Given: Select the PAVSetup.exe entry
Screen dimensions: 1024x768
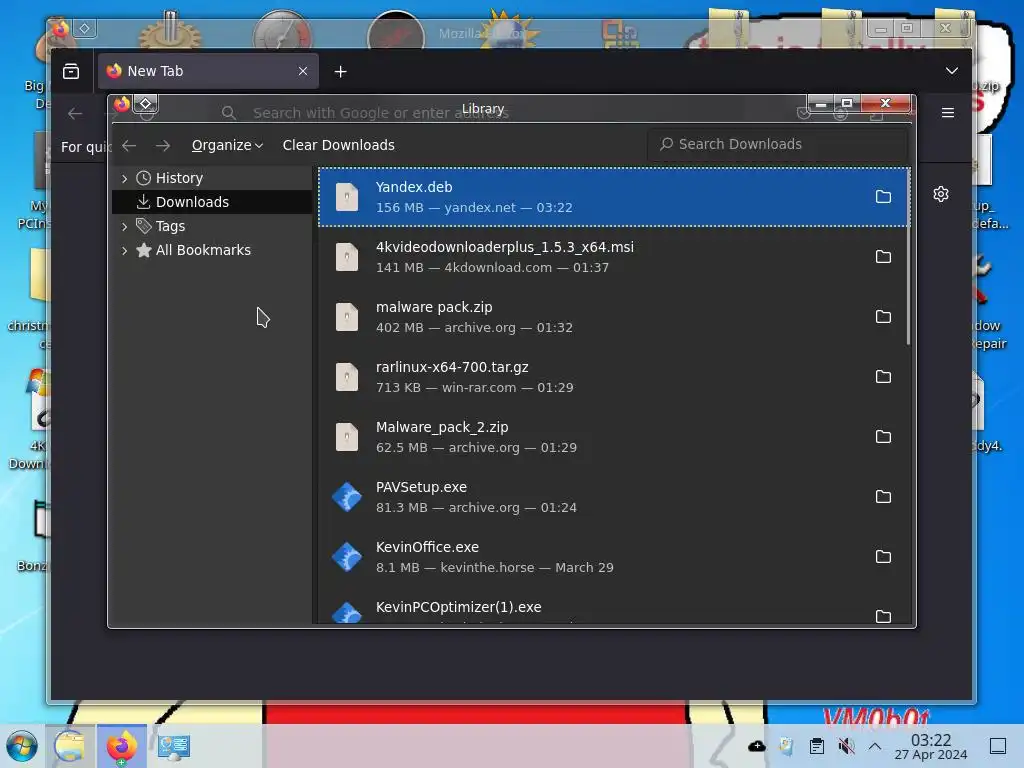Looking at the screenshot, I should tap(613, 497).
